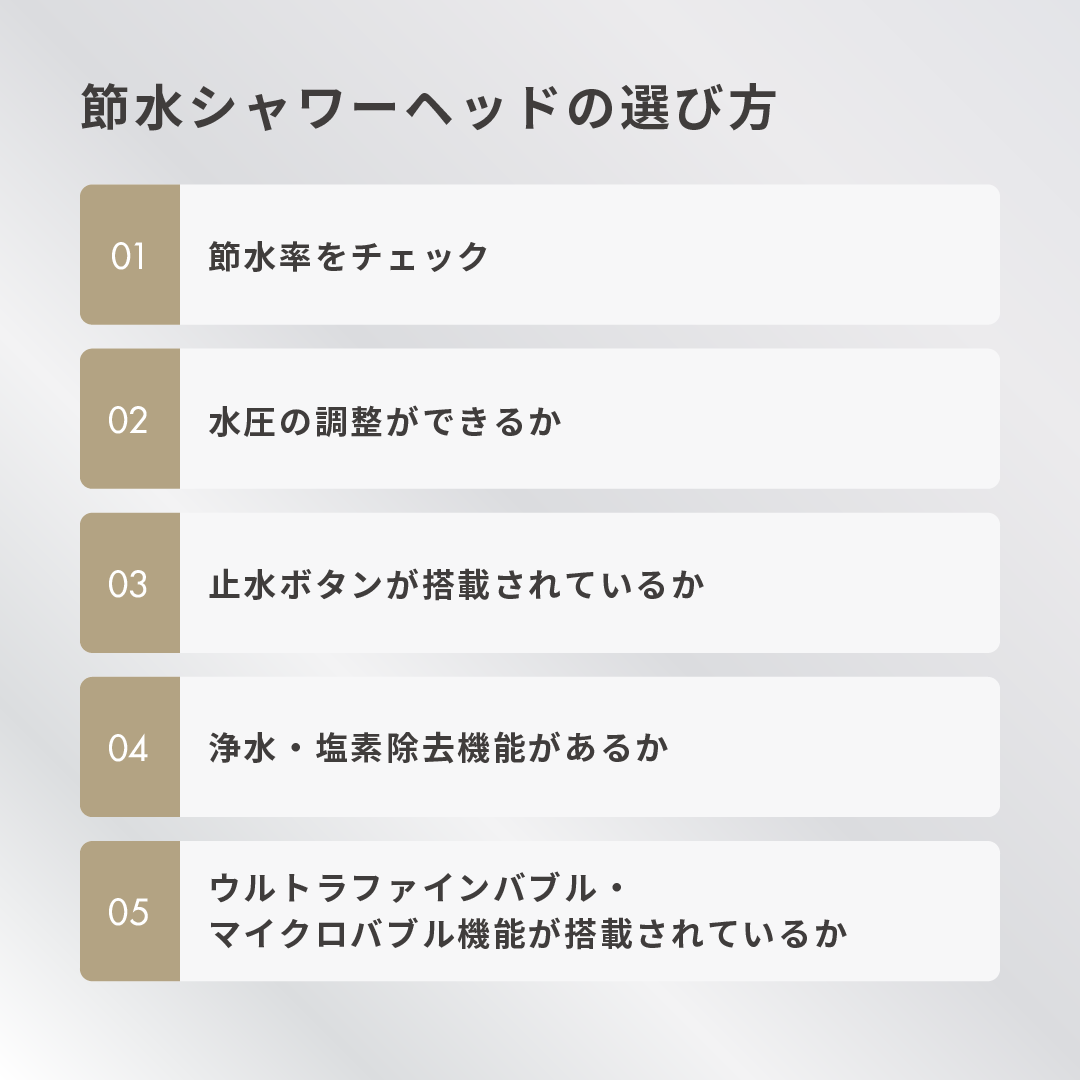Click the 04 number badge
This screenshot has width=1080, height=1080.
[x=129, y=747]
